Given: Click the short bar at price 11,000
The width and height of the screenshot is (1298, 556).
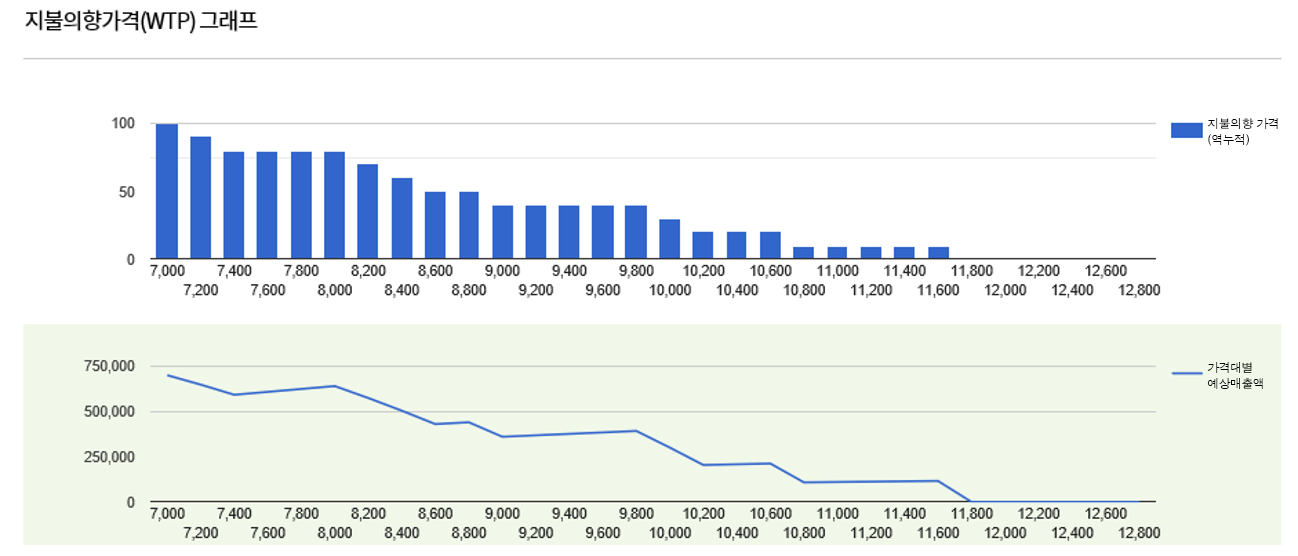Looking at the screenshot, I should [837, 252].
